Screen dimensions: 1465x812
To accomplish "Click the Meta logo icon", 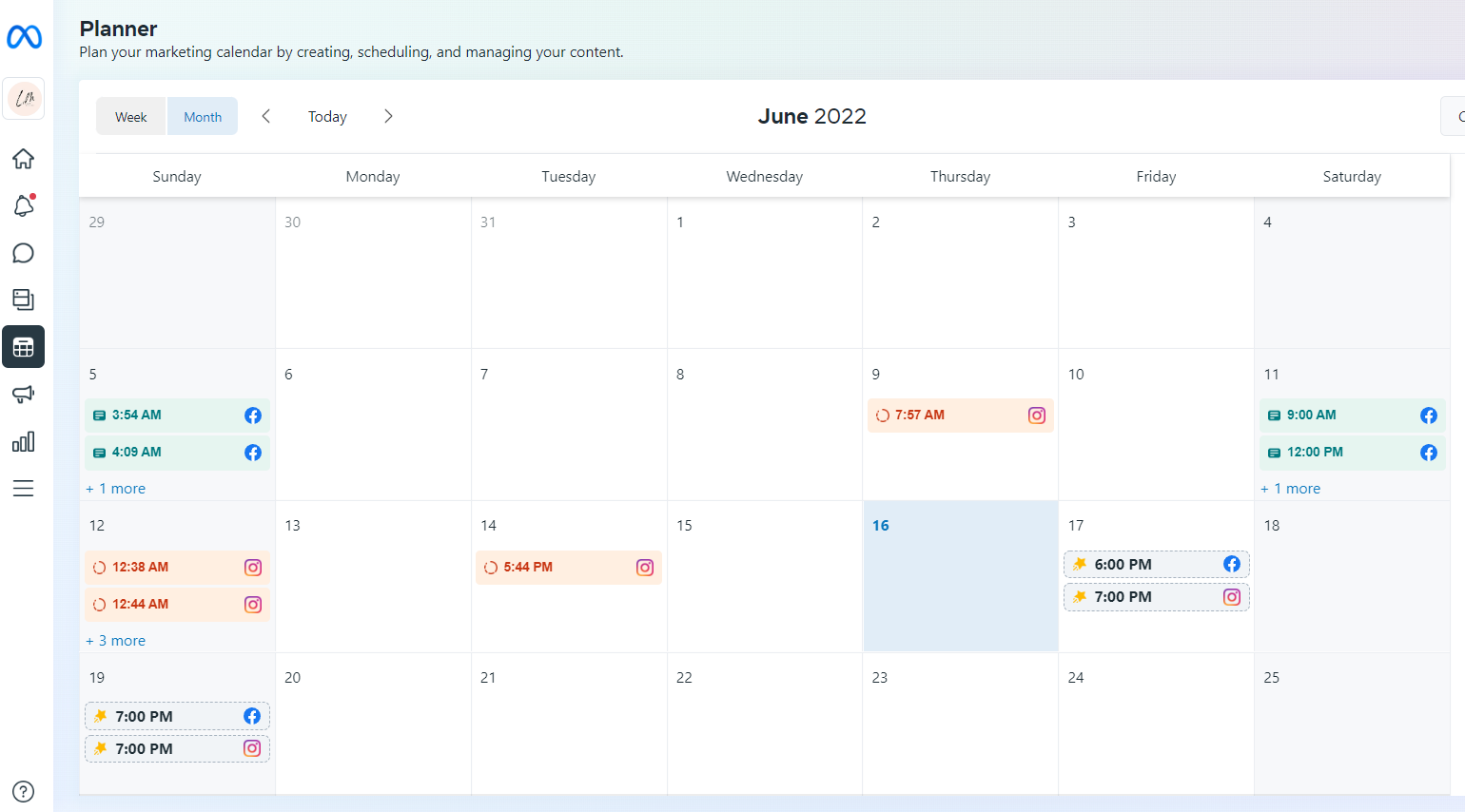I will pyautogui.click(x=24, y=37).
